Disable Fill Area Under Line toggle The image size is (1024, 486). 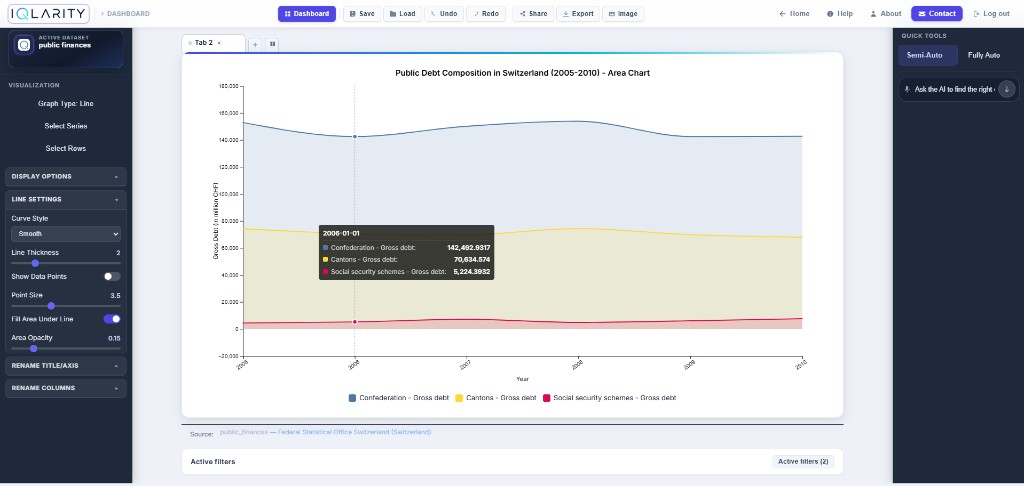(112, 319)
